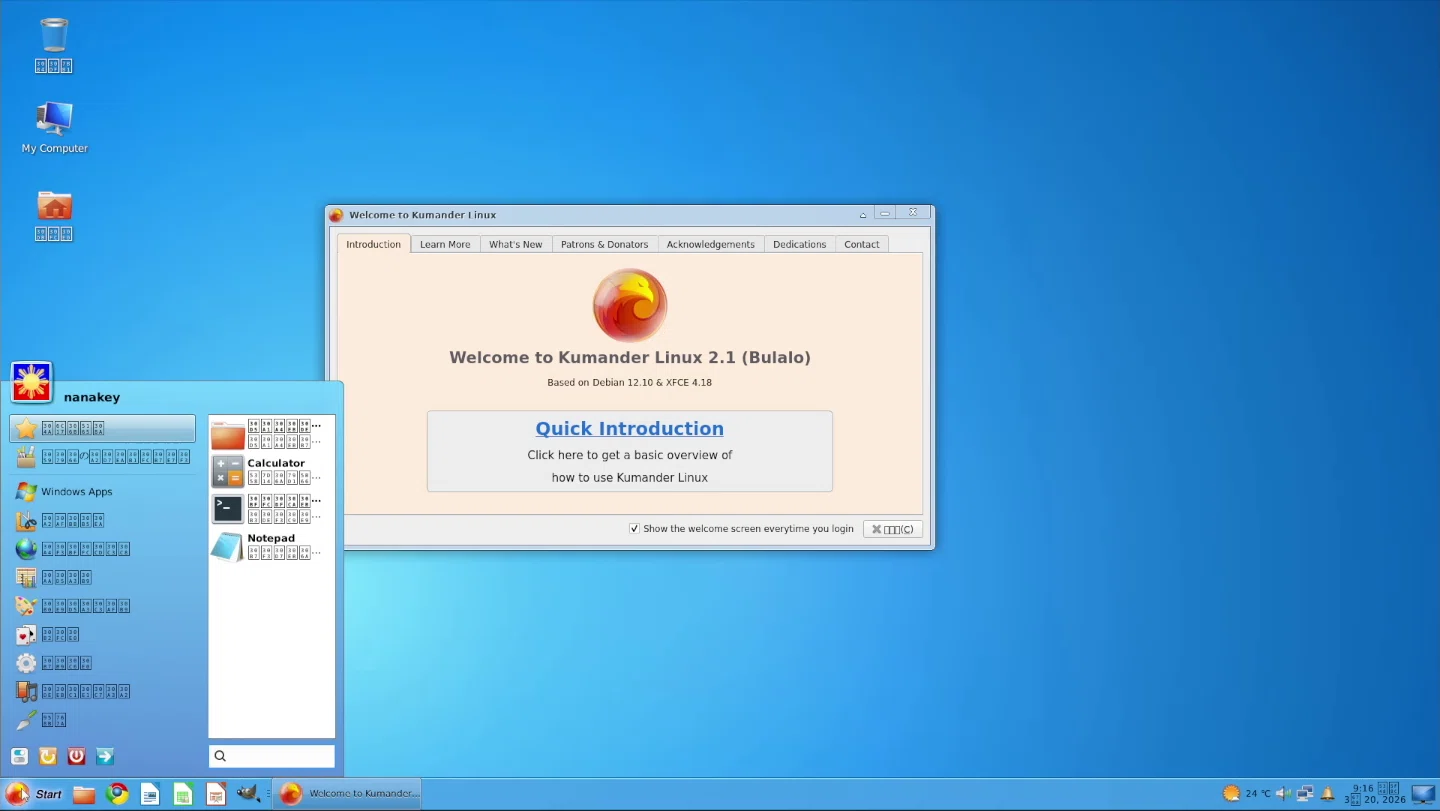Click the Kumander phoenix logo in welcome window
The height and width of the screenshot is (811, 1440).
pyautogui.click(x=630, y=305)
